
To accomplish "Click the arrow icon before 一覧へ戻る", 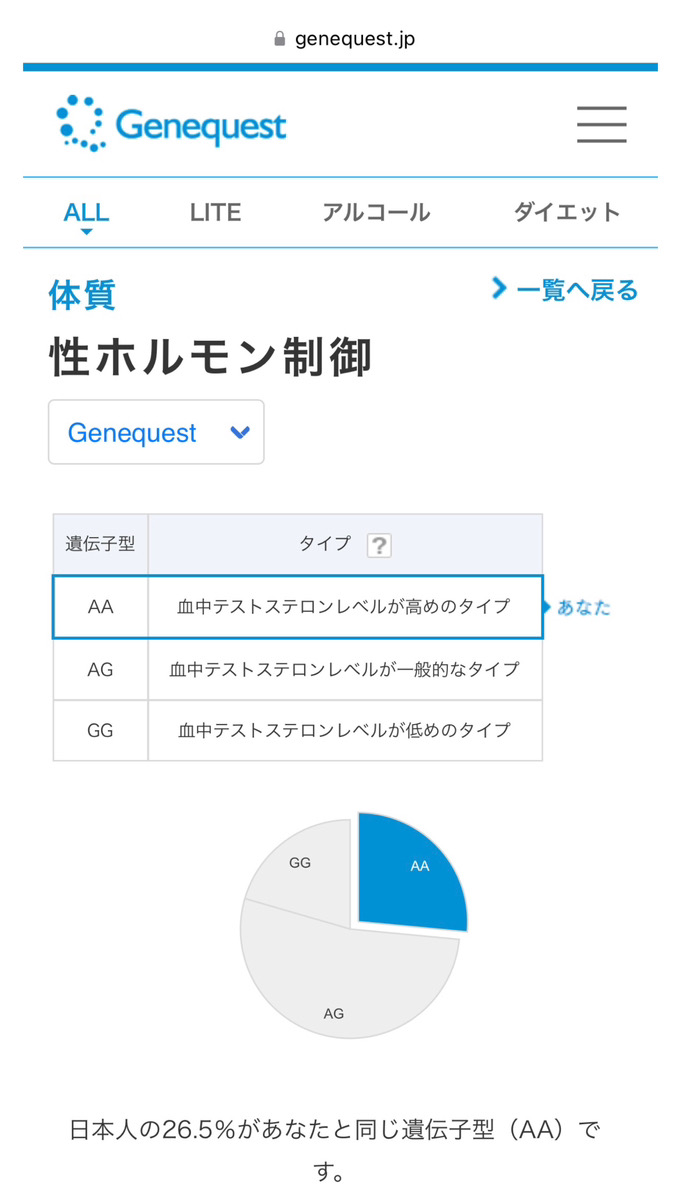I will coord(498,289).
